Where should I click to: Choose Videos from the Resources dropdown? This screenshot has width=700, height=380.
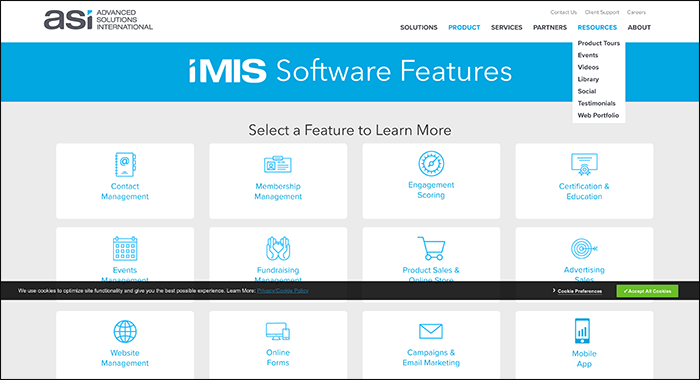(x=588, y=67)
